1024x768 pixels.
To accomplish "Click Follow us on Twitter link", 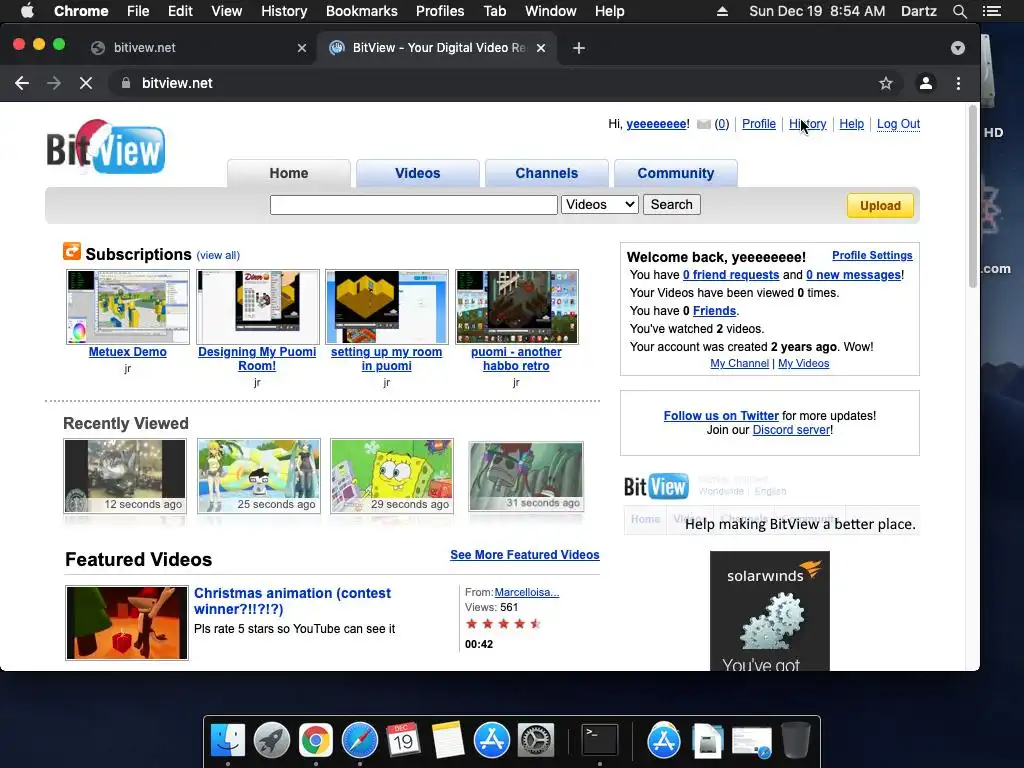I will point(721,416).
